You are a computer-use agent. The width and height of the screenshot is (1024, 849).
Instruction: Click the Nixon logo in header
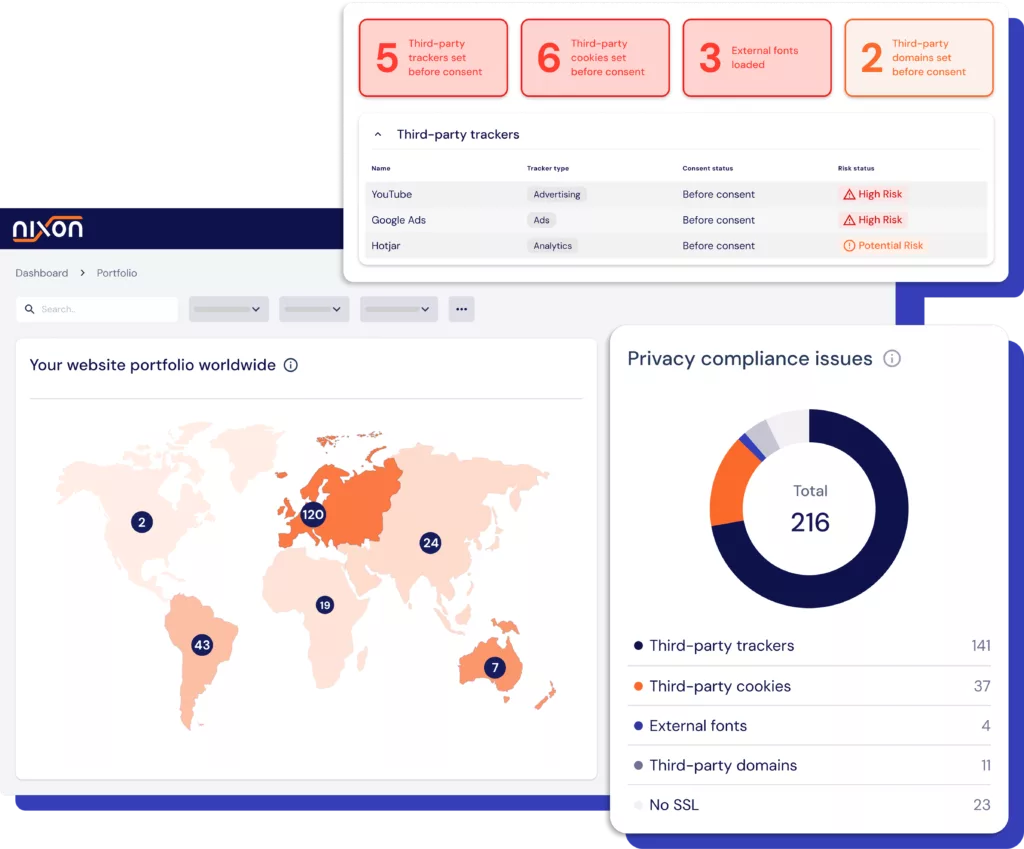[47, 229]
